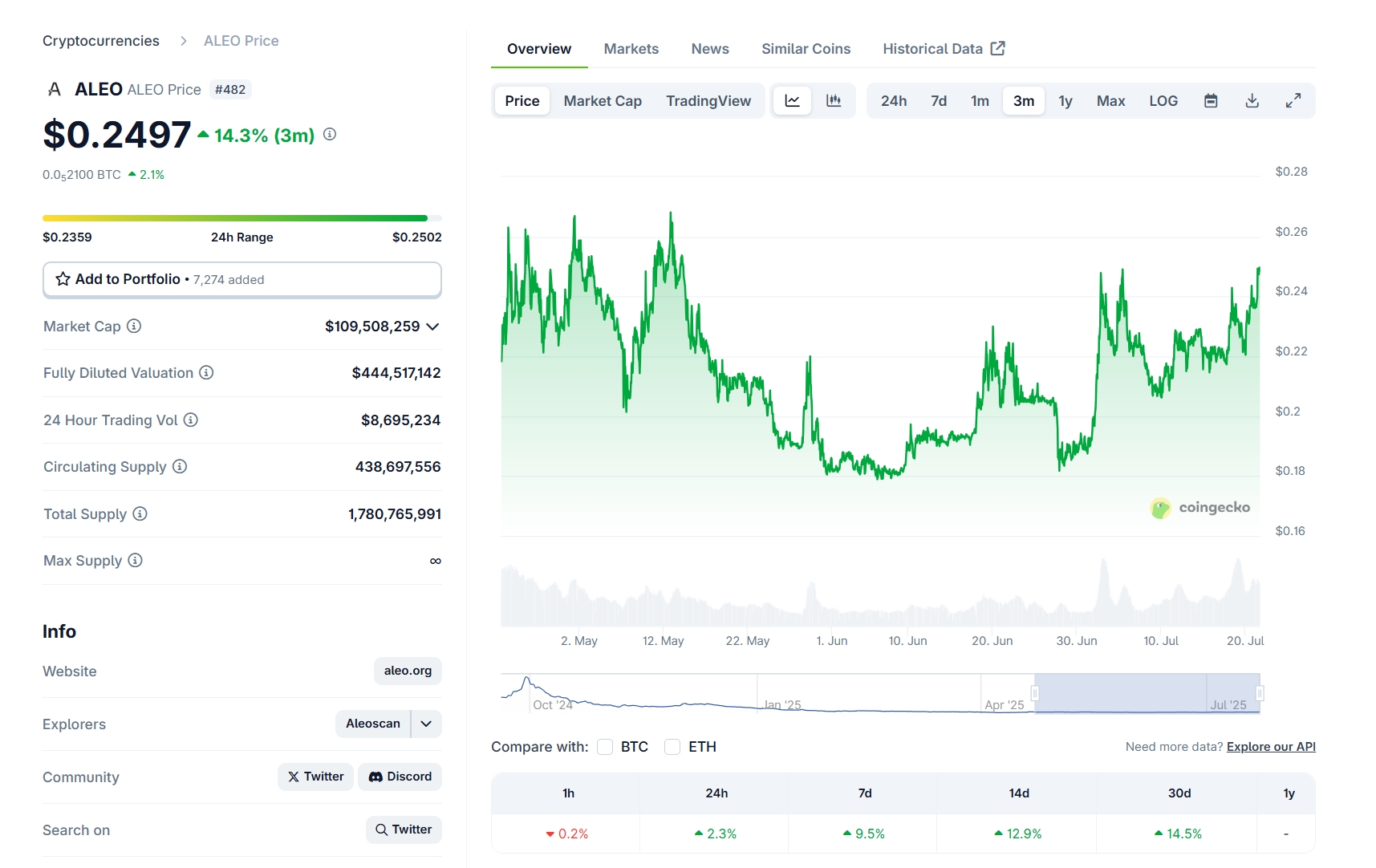This screenshot has height=868, width=1376.
Task: Select the 3m time range
Action: (x=1024, y=101)
